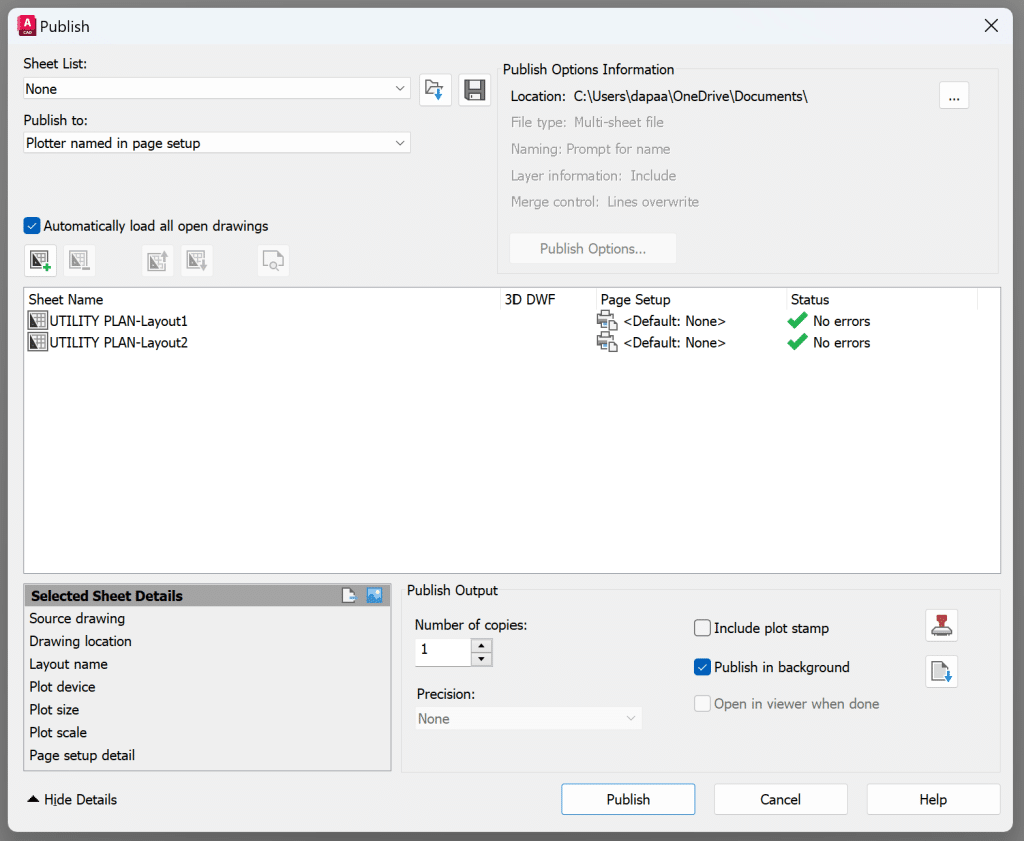Click the Cancel button

780,799
